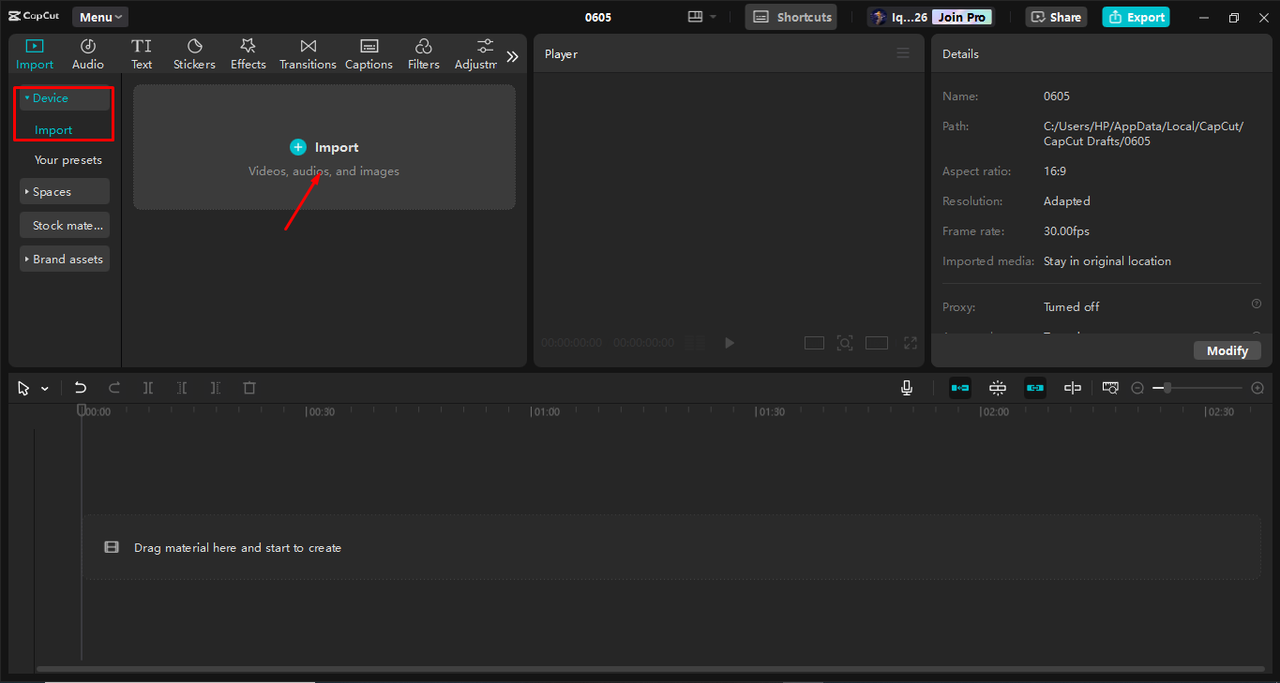1280x683 pixels.
Task: Enter fullscreen in the Player
Action: (910, 343)
